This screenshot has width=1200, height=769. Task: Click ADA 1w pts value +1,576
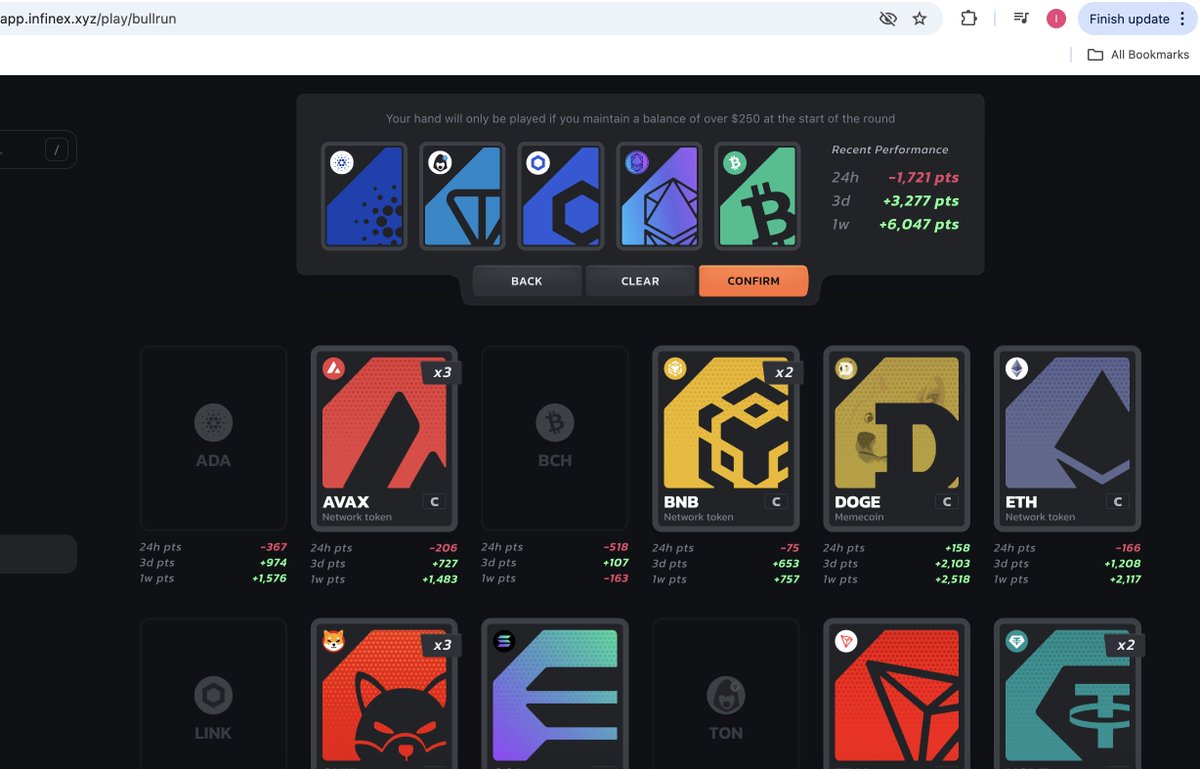click(x=269, y=579)
